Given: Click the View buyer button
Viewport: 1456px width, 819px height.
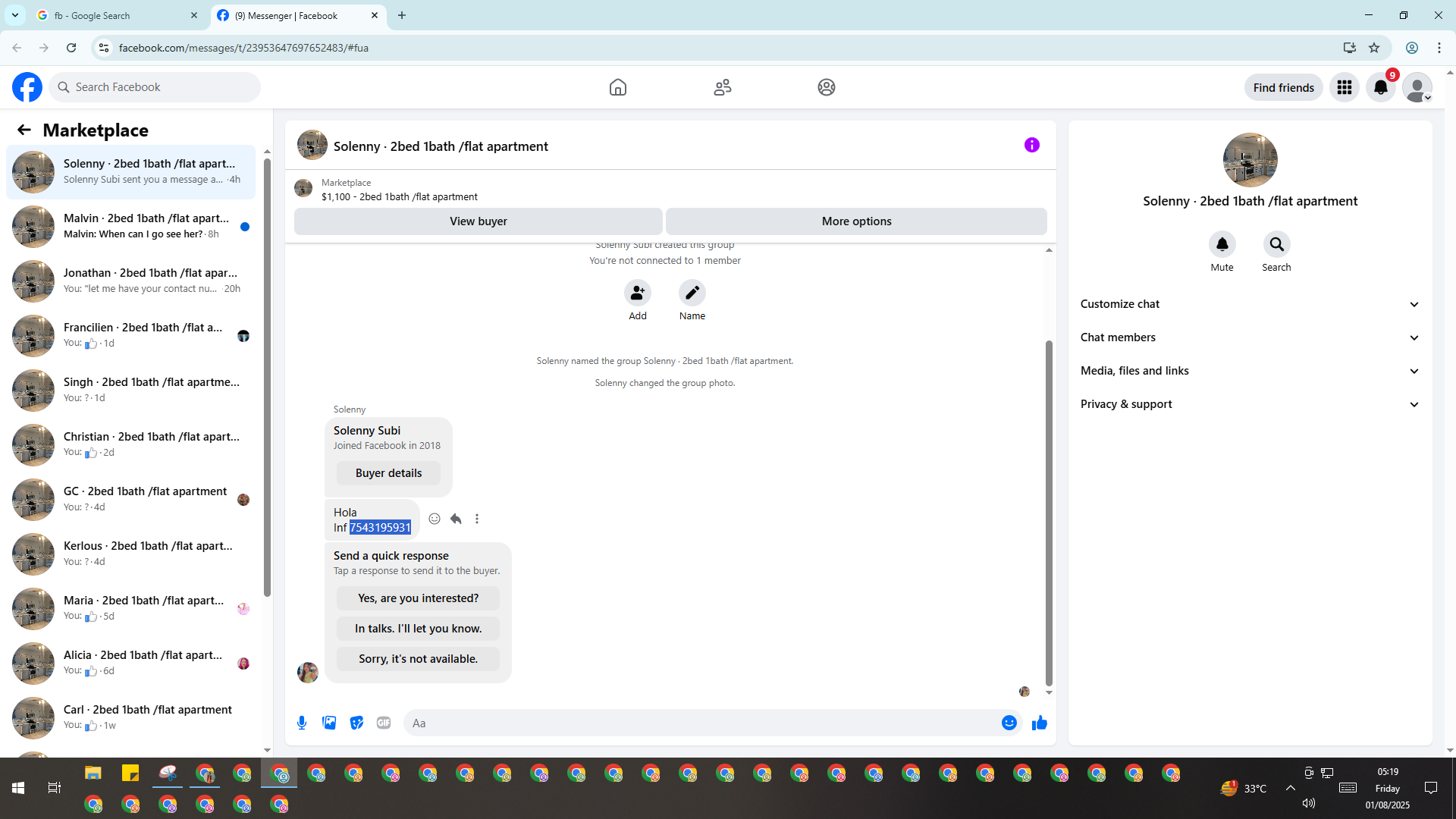Looking at the screenshot, I should 478,221.
